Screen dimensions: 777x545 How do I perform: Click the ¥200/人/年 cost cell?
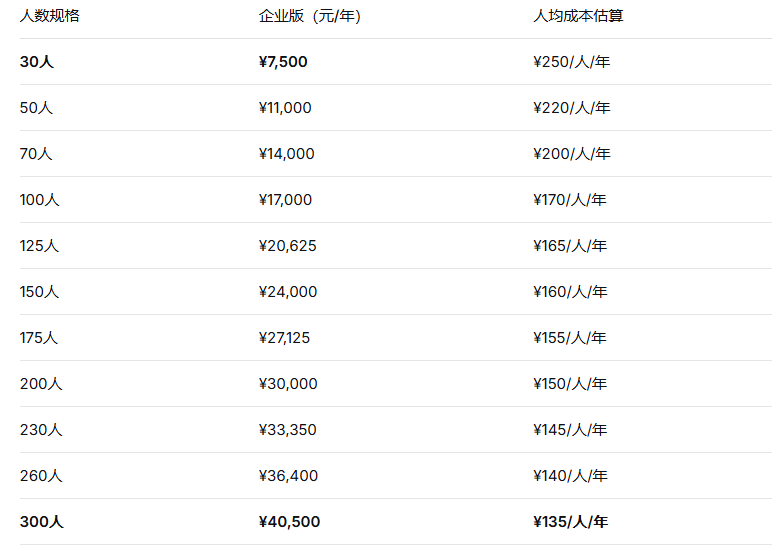571,154
